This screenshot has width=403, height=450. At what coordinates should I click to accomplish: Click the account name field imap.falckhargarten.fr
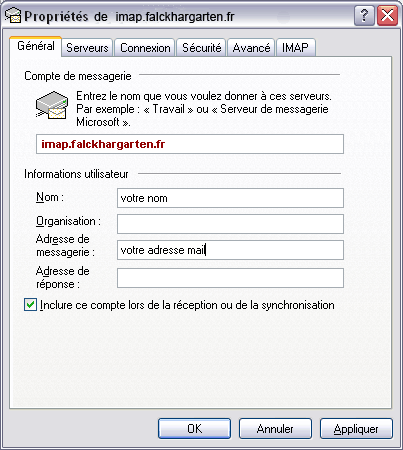point(190,144)
